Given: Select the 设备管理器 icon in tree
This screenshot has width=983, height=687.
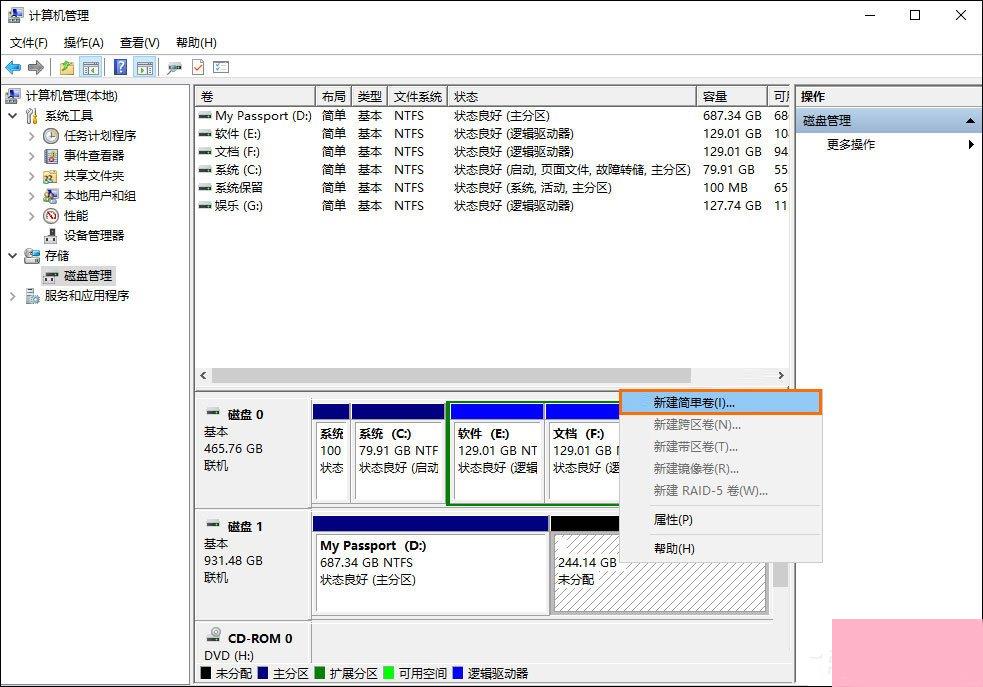Looking at the screenshot, I should pyautogui.click(x=51, y=236).
